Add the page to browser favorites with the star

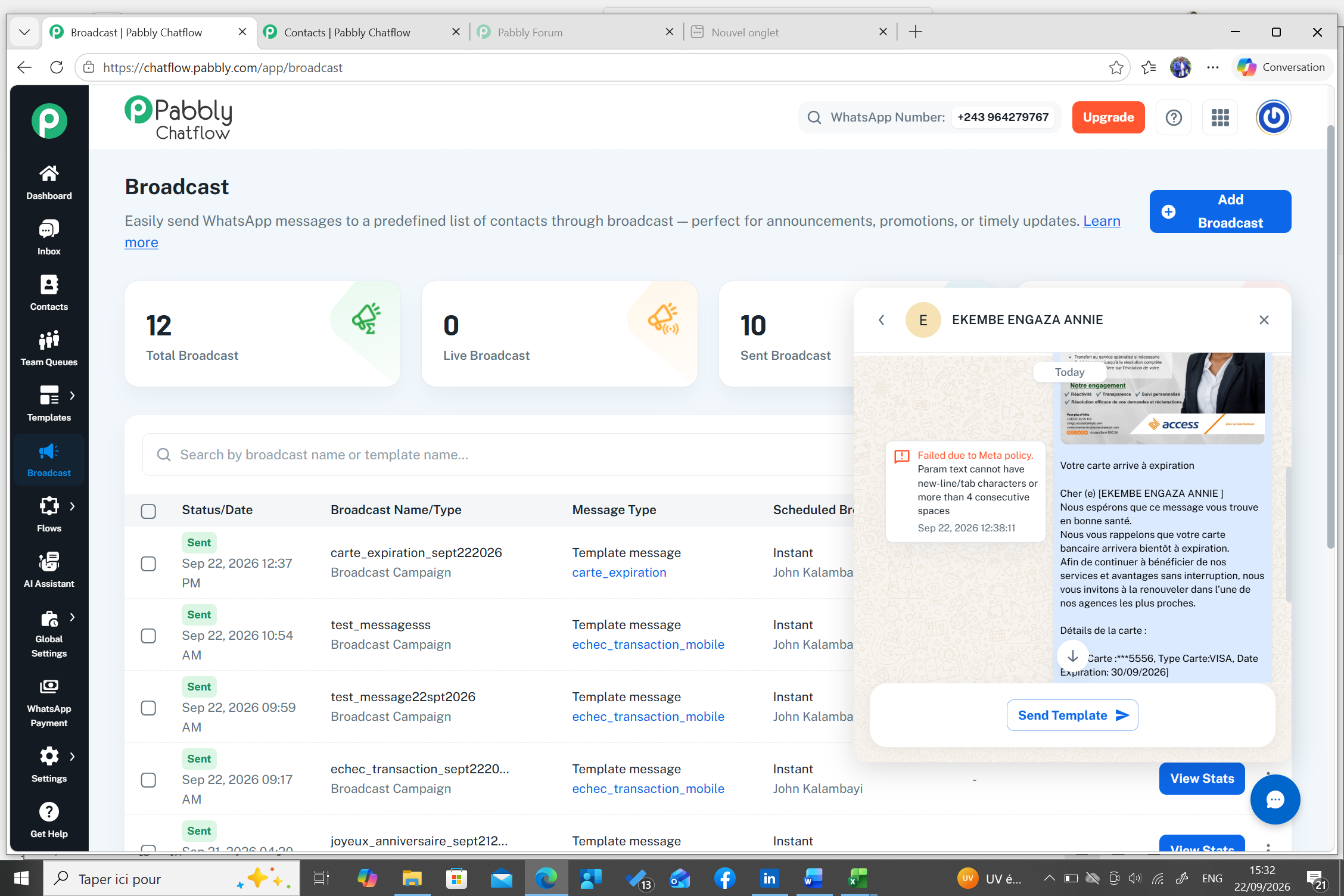[1116, 67]
